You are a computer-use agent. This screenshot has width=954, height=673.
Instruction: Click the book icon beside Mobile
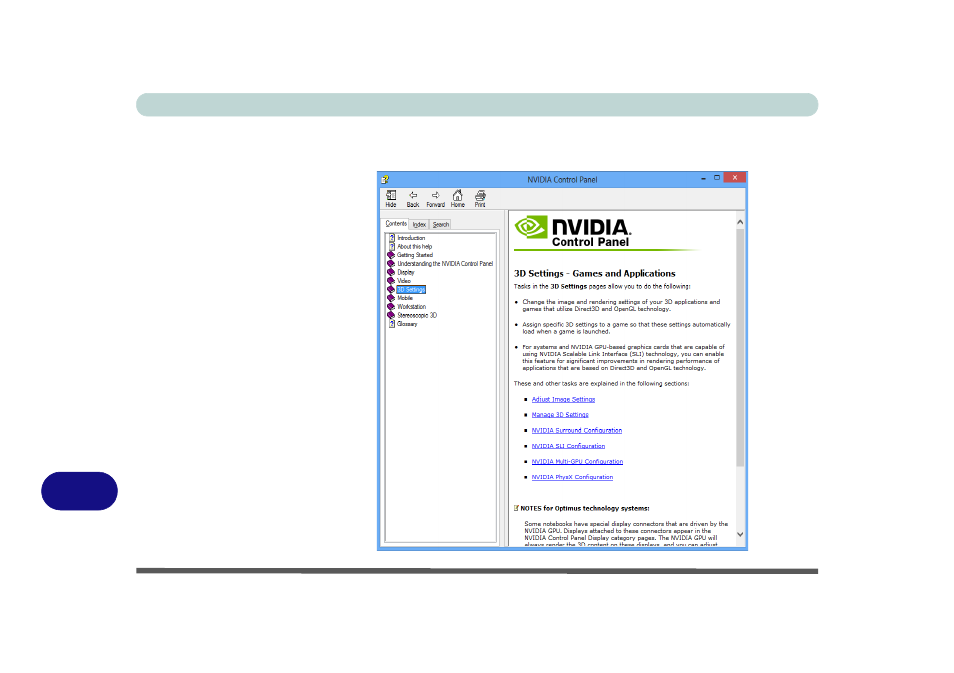(391, 298)
